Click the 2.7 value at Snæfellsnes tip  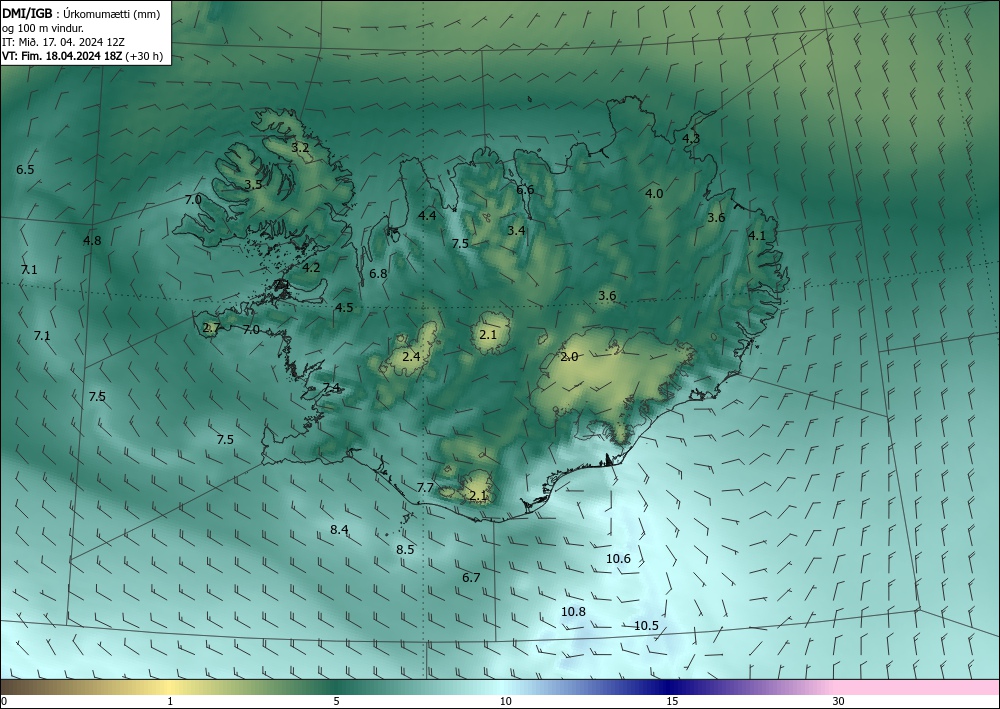click(211, 328)
